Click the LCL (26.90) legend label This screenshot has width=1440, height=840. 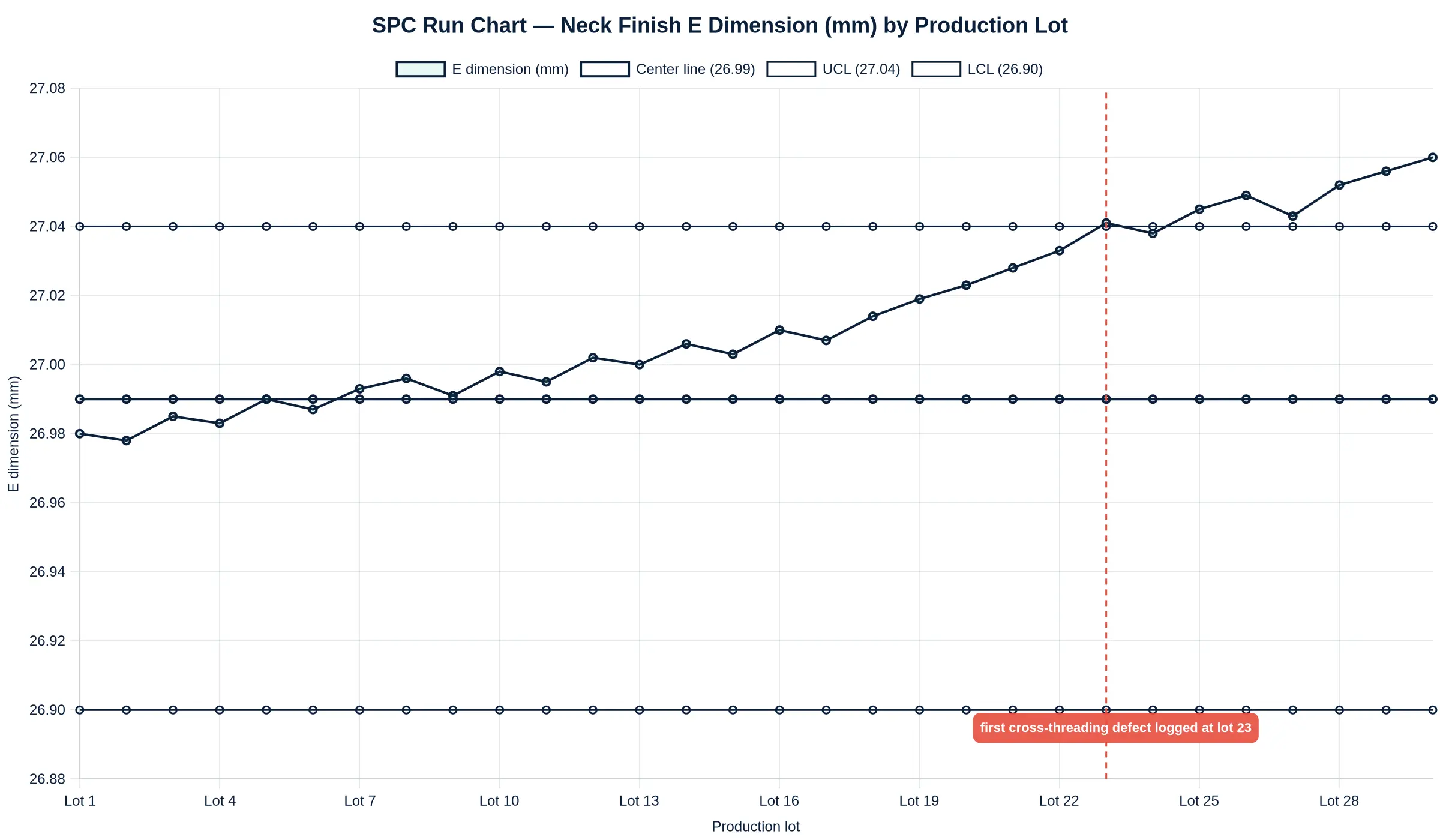click(x=1005, y=69)
